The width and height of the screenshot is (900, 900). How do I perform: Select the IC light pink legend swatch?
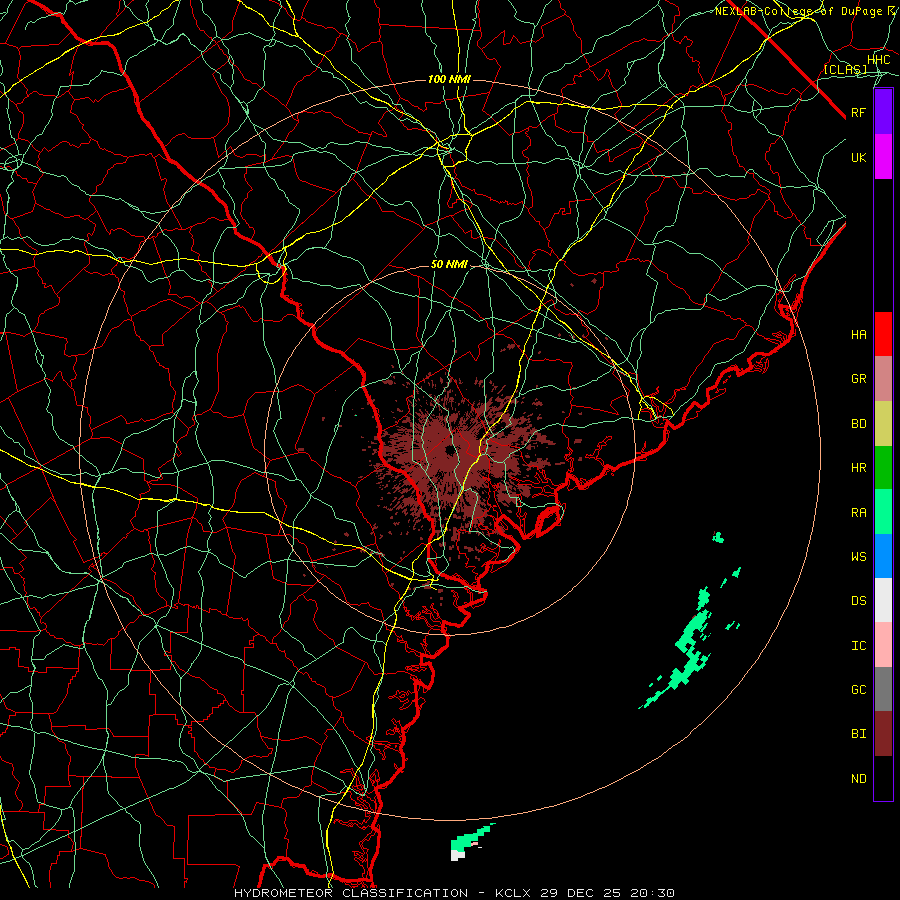click(x=883, y=645)
